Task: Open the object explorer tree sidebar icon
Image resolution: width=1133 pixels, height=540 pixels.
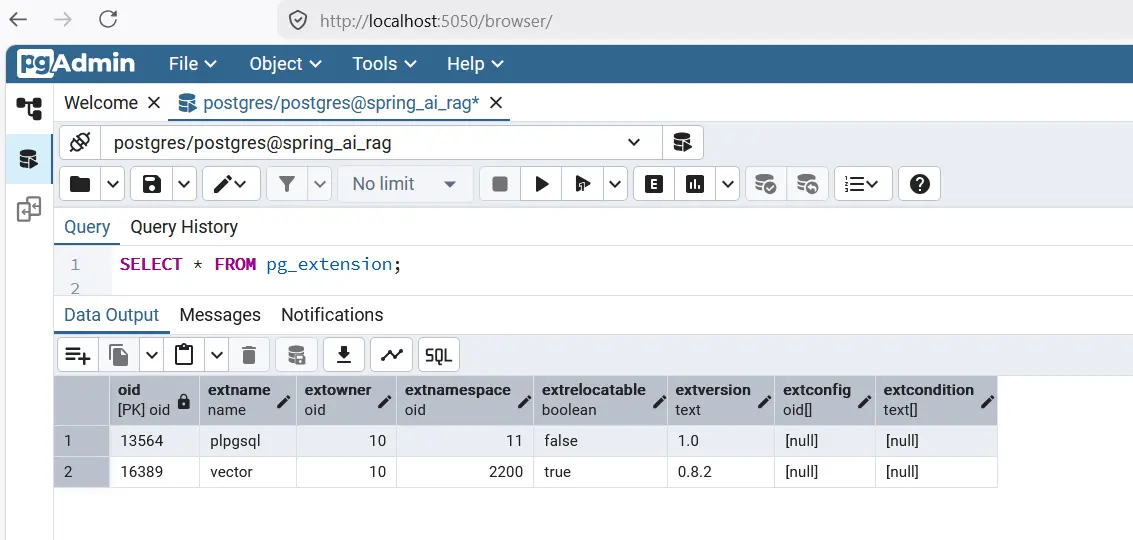Action: coord(29,108)
